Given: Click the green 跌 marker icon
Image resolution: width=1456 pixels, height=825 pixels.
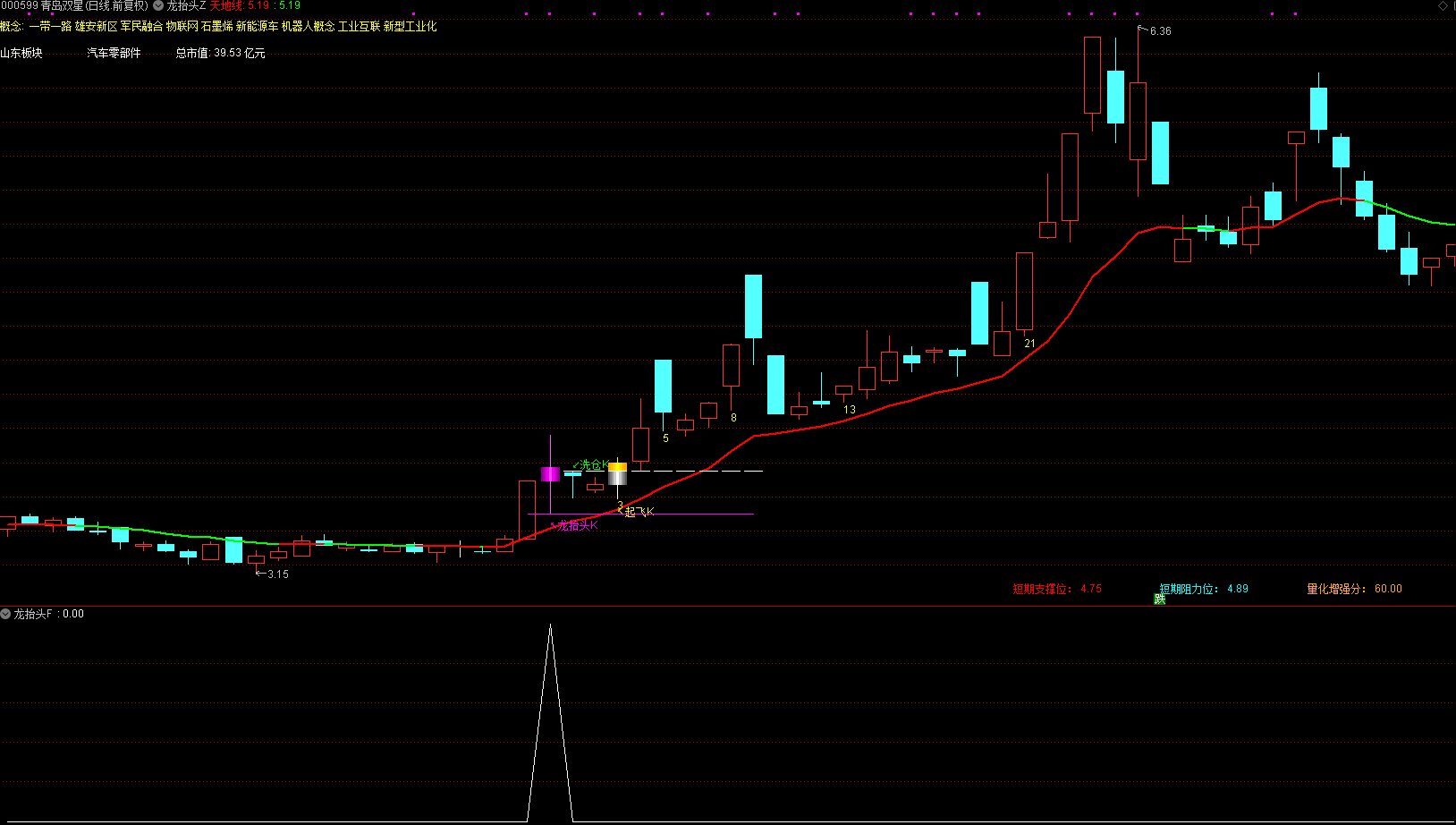Looking at the screenshot, I should [x=1159, y=599].
